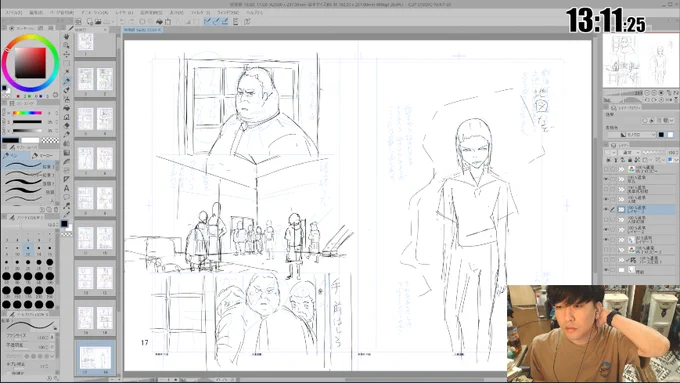Click the Open file folder icon
Viewport: 680px width, 383px height.
98,21
